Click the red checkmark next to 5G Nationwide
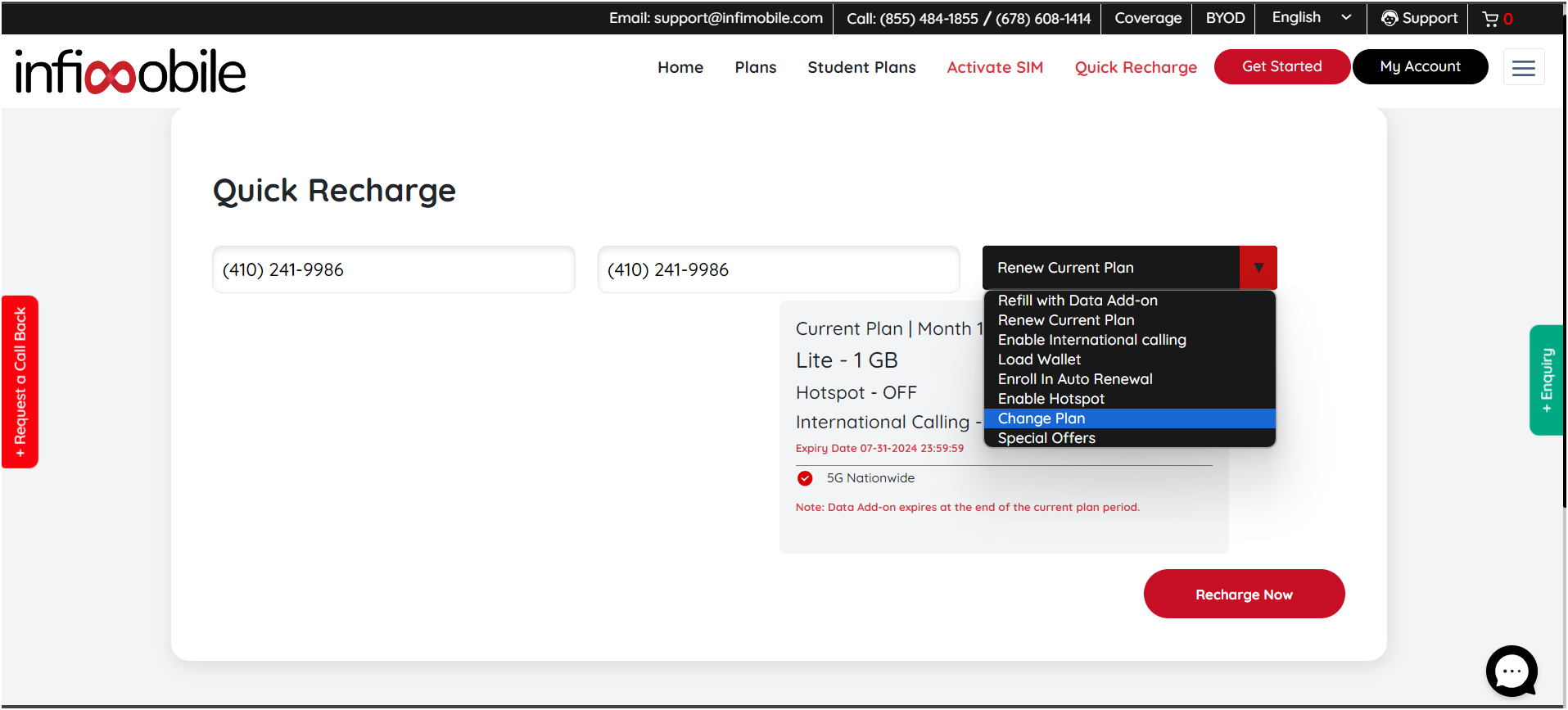 805,478
